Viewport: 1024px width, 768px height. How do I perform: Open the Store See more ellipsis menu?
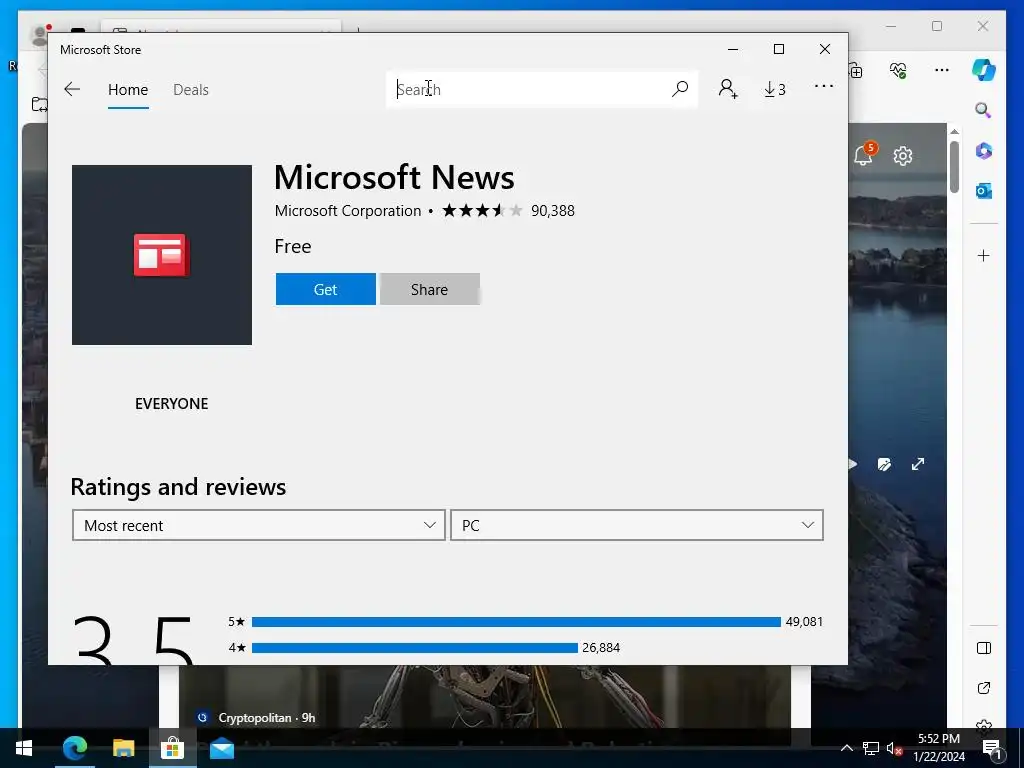(824, 86)
